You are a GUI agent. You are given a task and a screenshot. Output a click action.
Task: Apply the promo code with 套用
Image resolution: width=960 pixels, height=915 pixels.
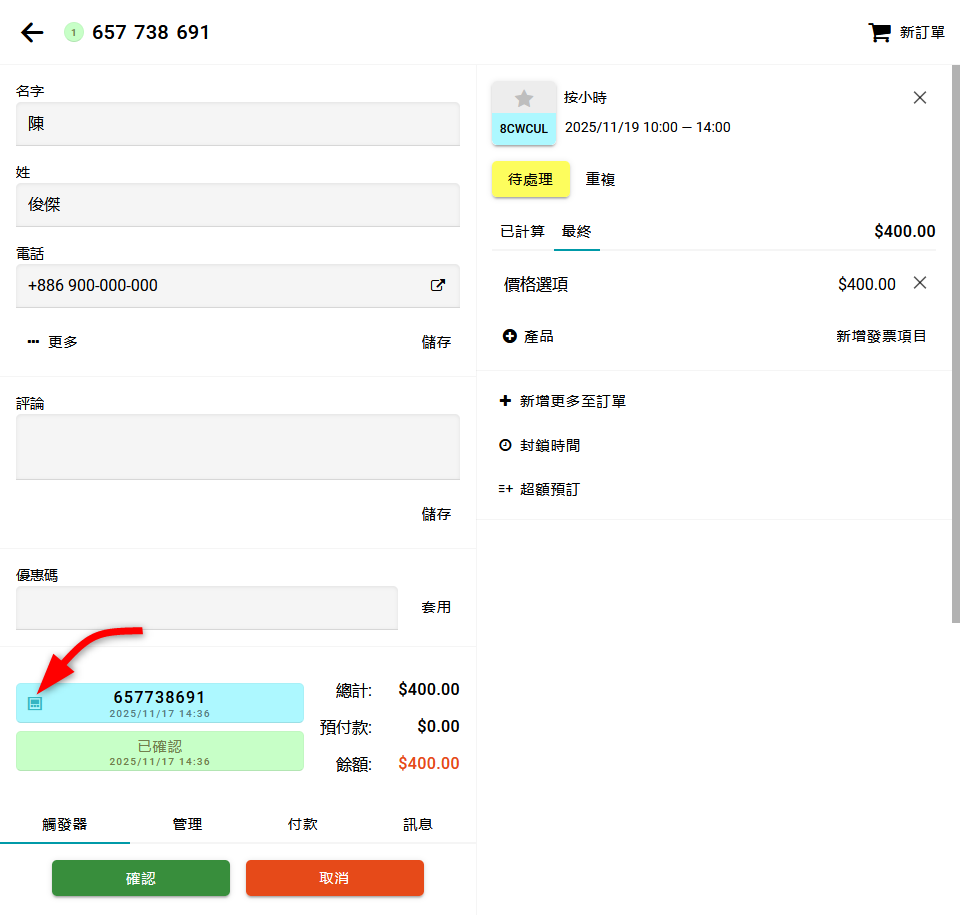coord(436,607)
